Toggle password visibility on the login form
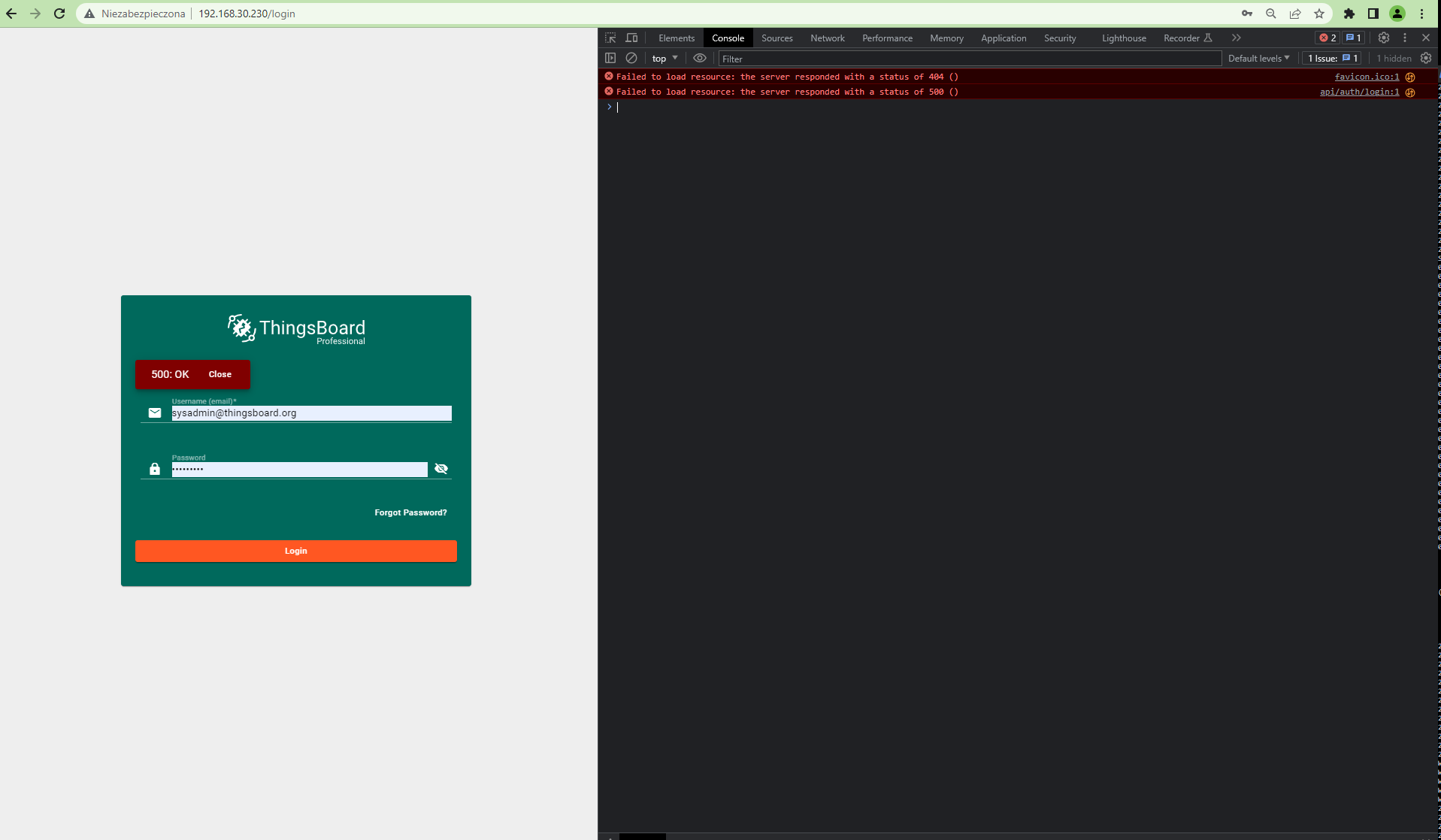Viewport: 1441px width, 840px height. pos(441,468)
